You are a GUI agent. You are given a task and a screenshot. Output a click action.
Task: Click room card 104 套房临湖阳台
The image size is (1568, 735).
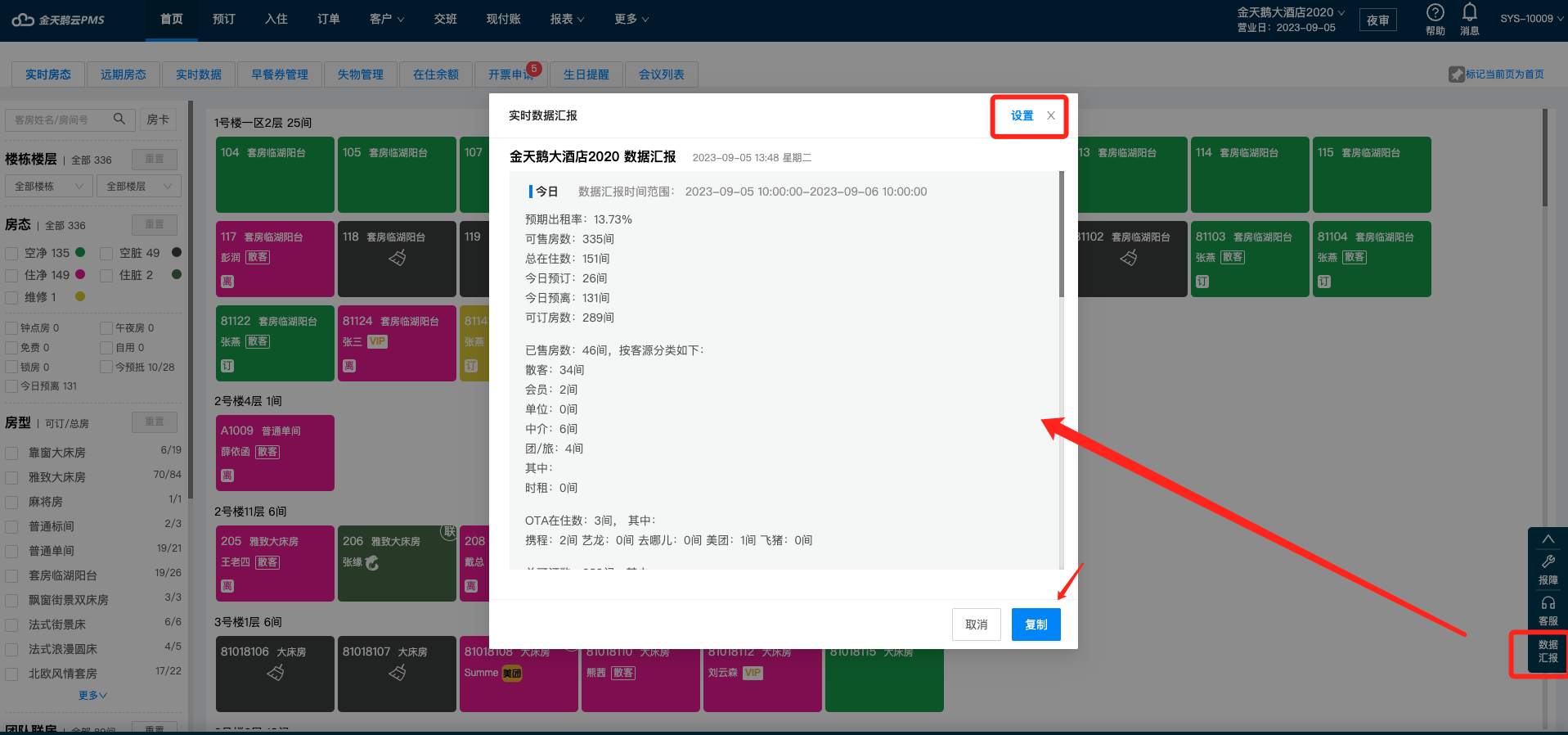[x=275, y=174]
